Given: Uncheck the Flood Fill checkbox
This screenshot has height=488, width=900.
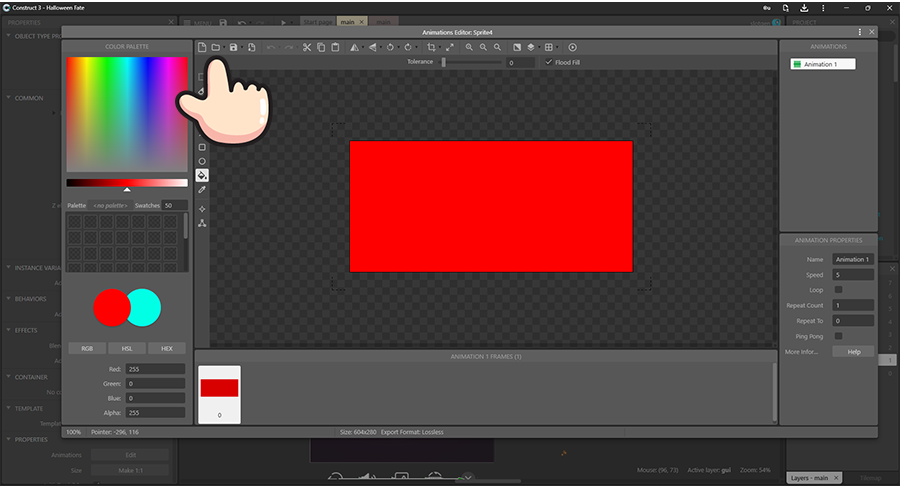Looking at the screenshot, I should click(548, 62).
